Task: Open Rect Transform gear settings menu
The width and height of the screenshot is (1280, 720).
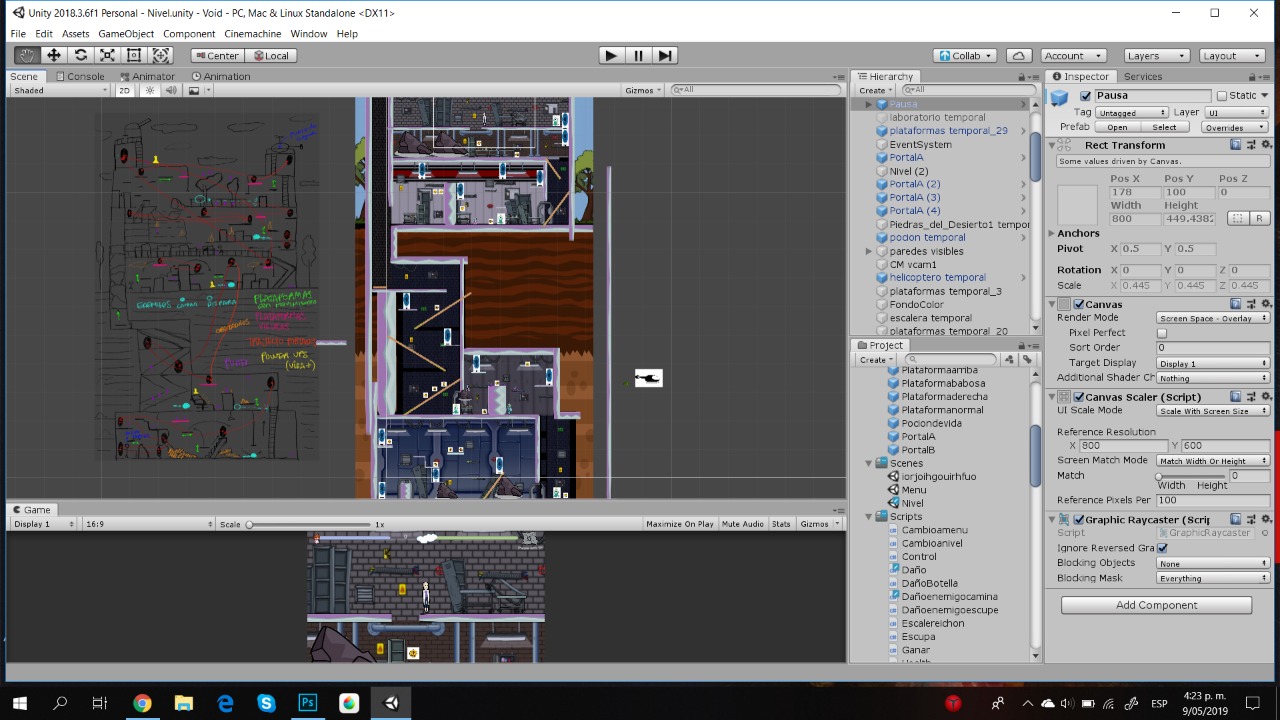Action: 1266,145
